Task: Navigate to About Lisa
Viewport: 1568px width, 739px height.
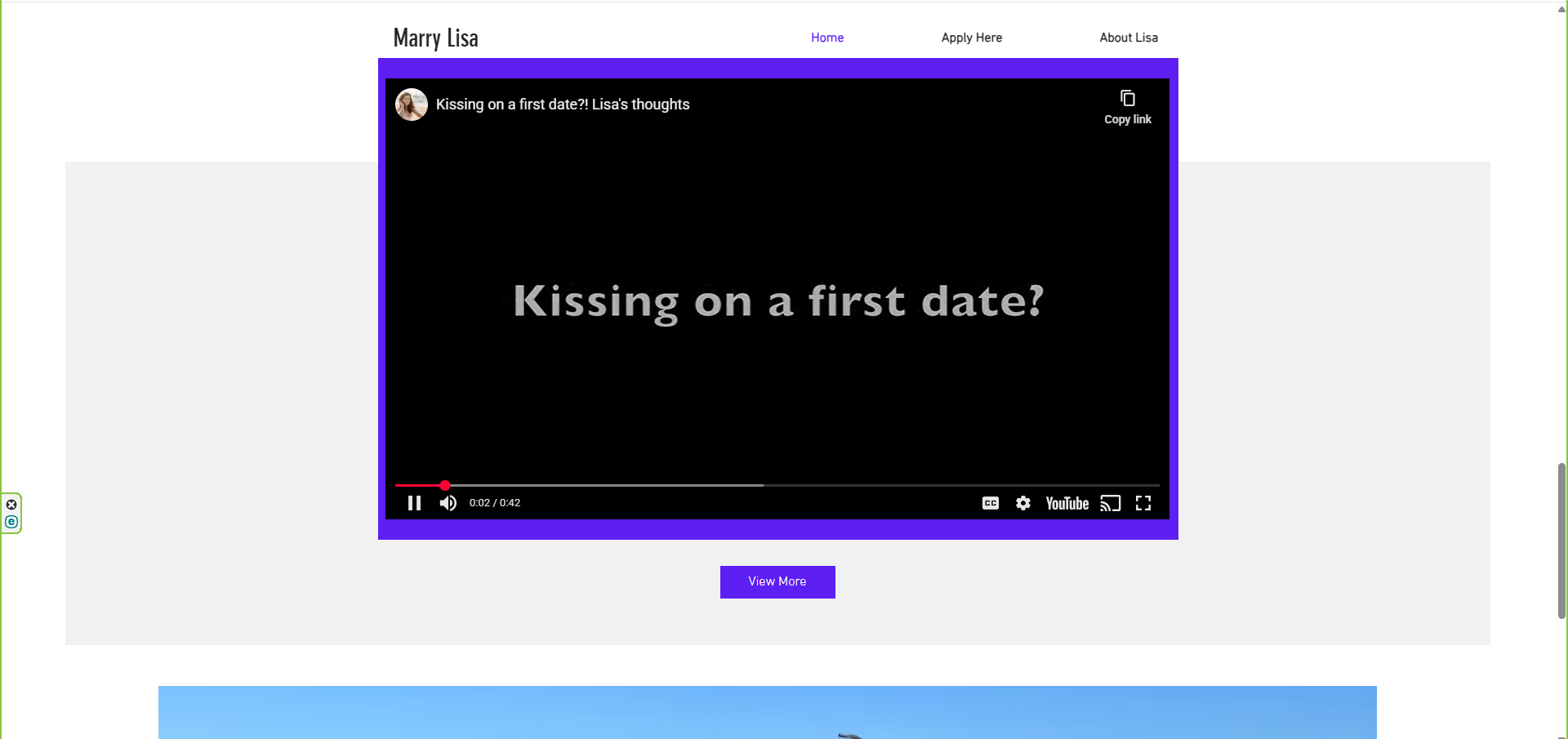Action: point(1128,38)
